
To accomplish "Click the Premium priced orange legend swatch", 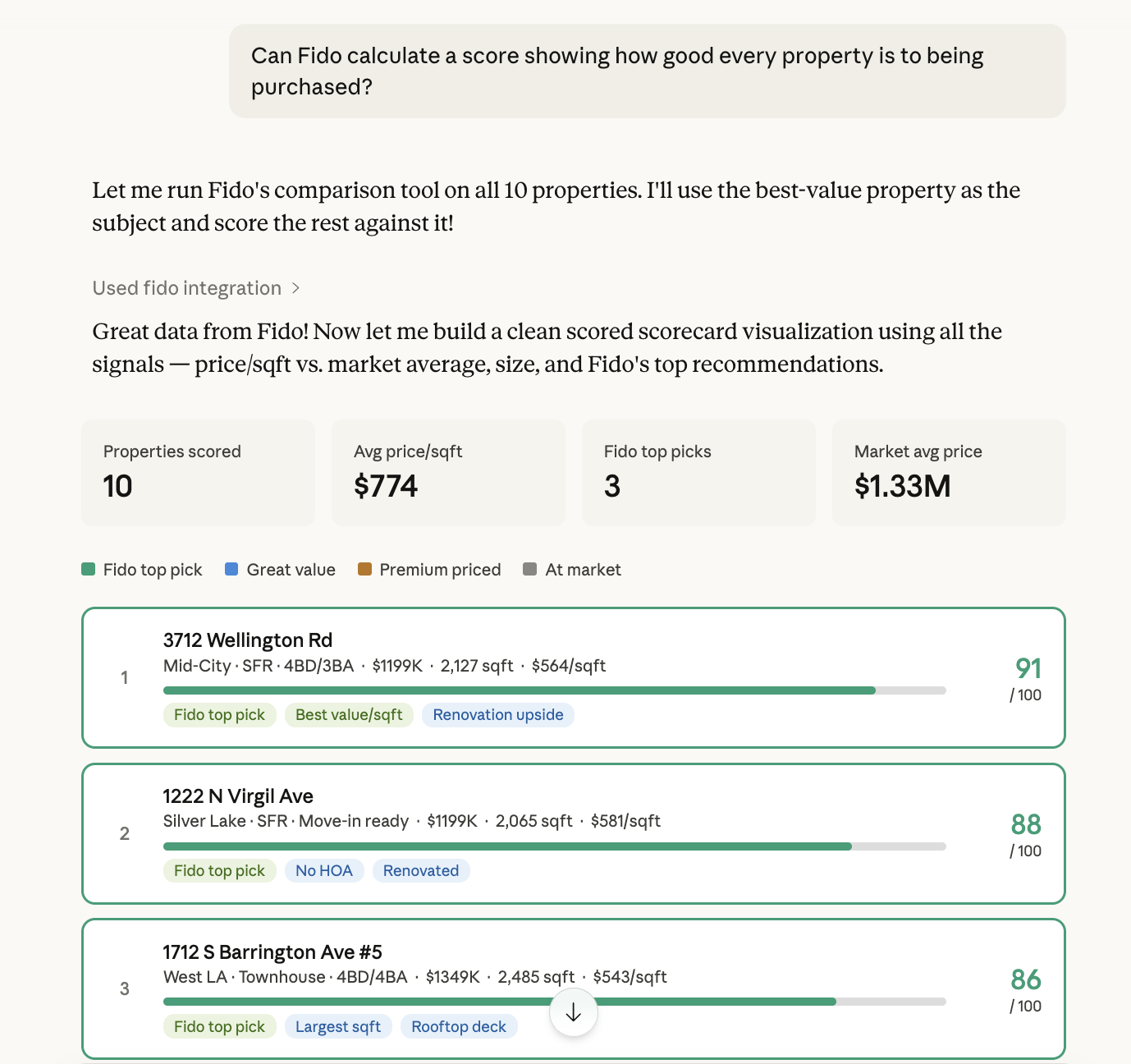I will pos(365,569).
